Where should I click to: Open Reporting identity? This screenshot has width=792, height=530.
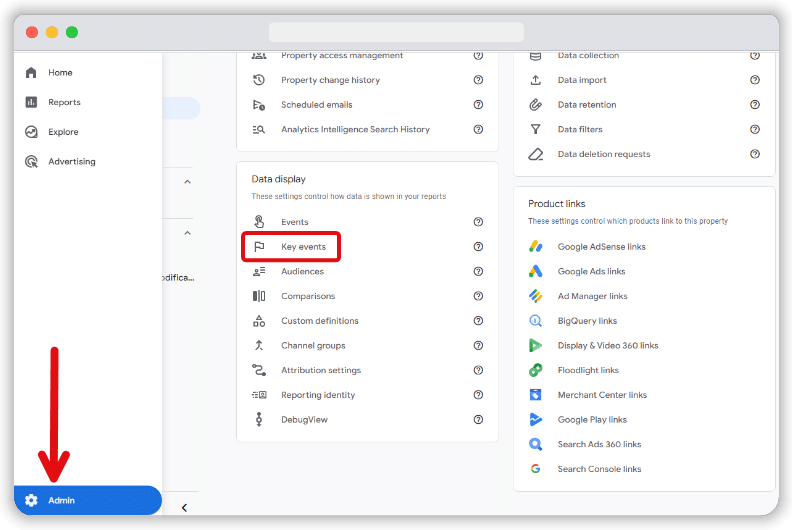318,395
